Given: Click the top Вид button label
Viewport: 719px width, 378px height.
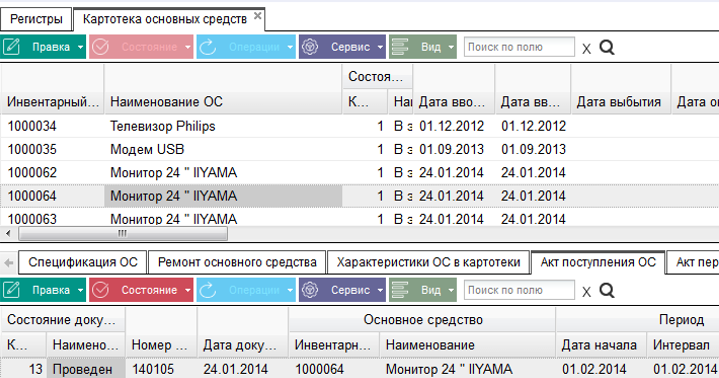Looking at the screenshot, I should (x=431, y=47).
